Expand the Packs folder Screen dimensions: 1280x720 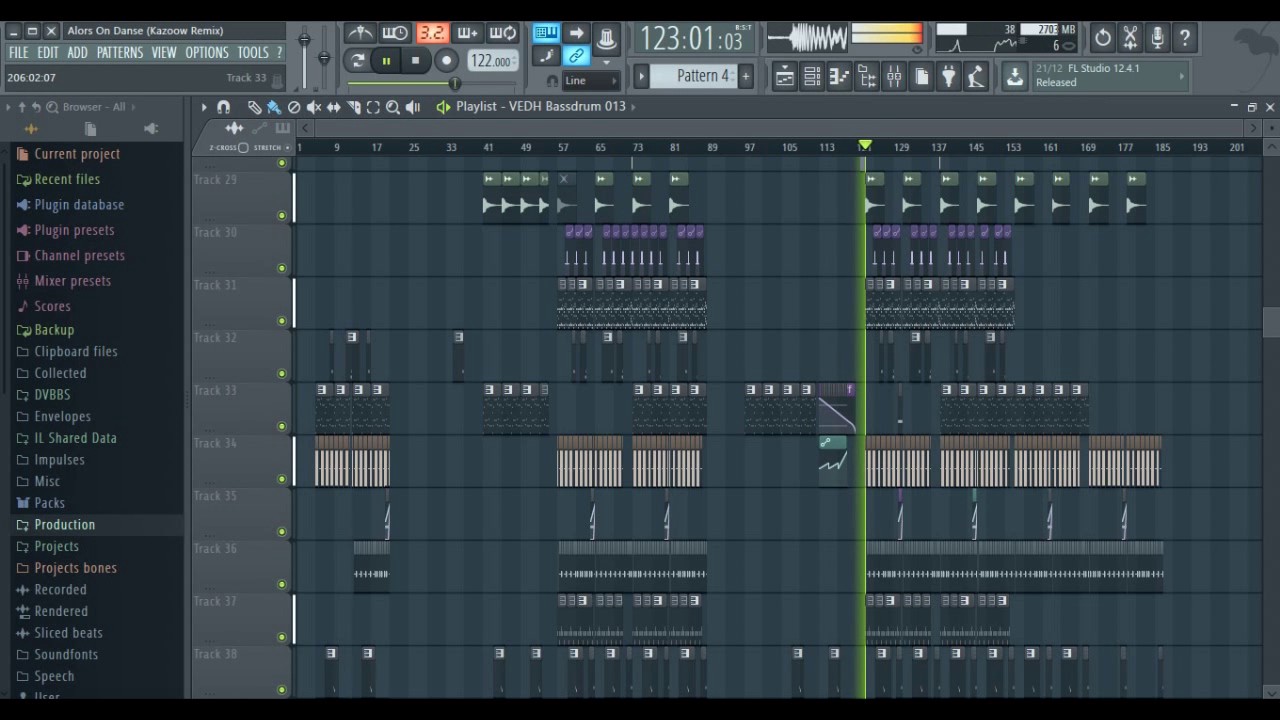[x=50, y=503]
